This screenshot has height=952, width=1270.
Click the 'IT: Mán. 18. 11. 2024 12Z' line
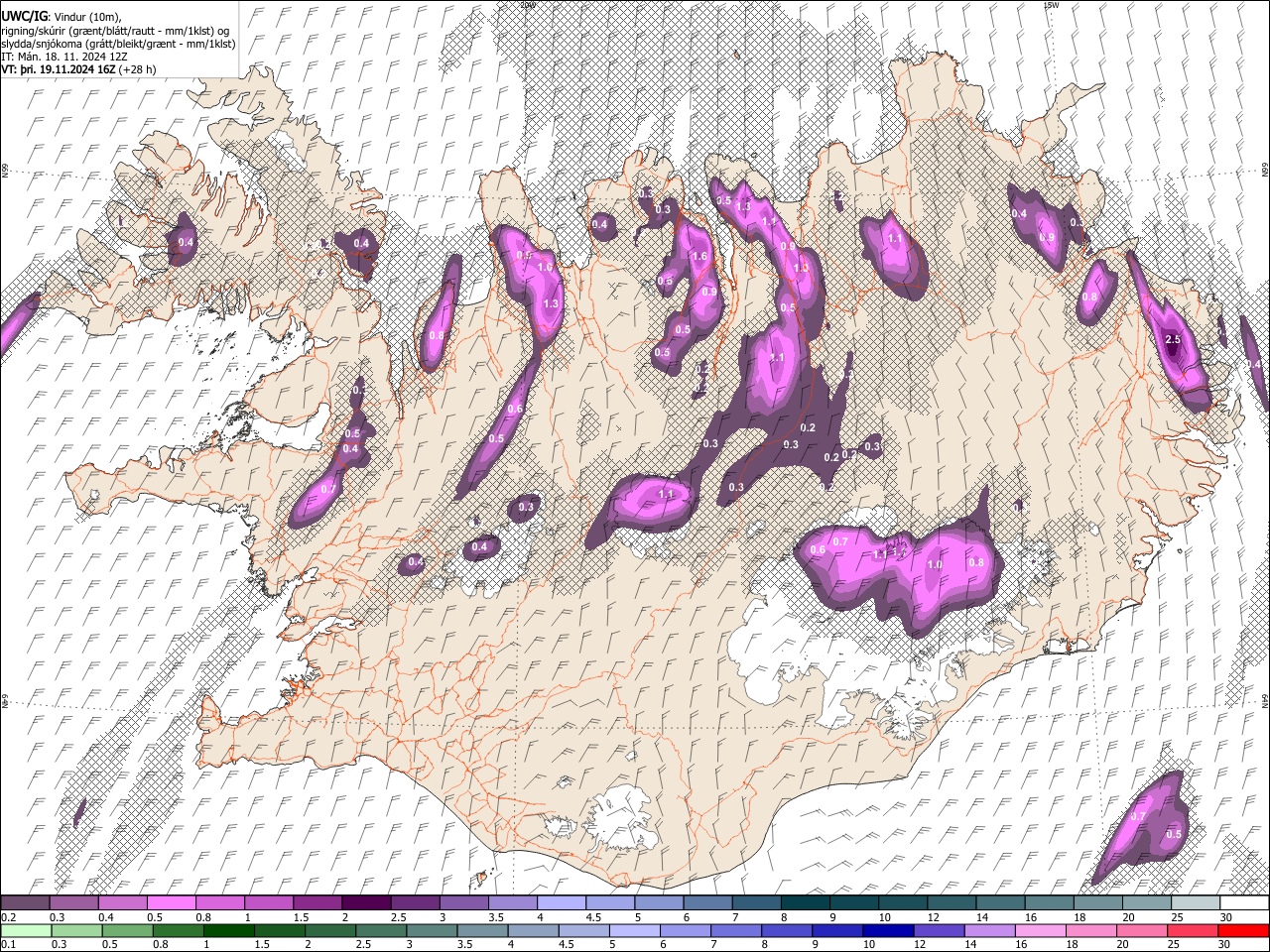point(64,57)
